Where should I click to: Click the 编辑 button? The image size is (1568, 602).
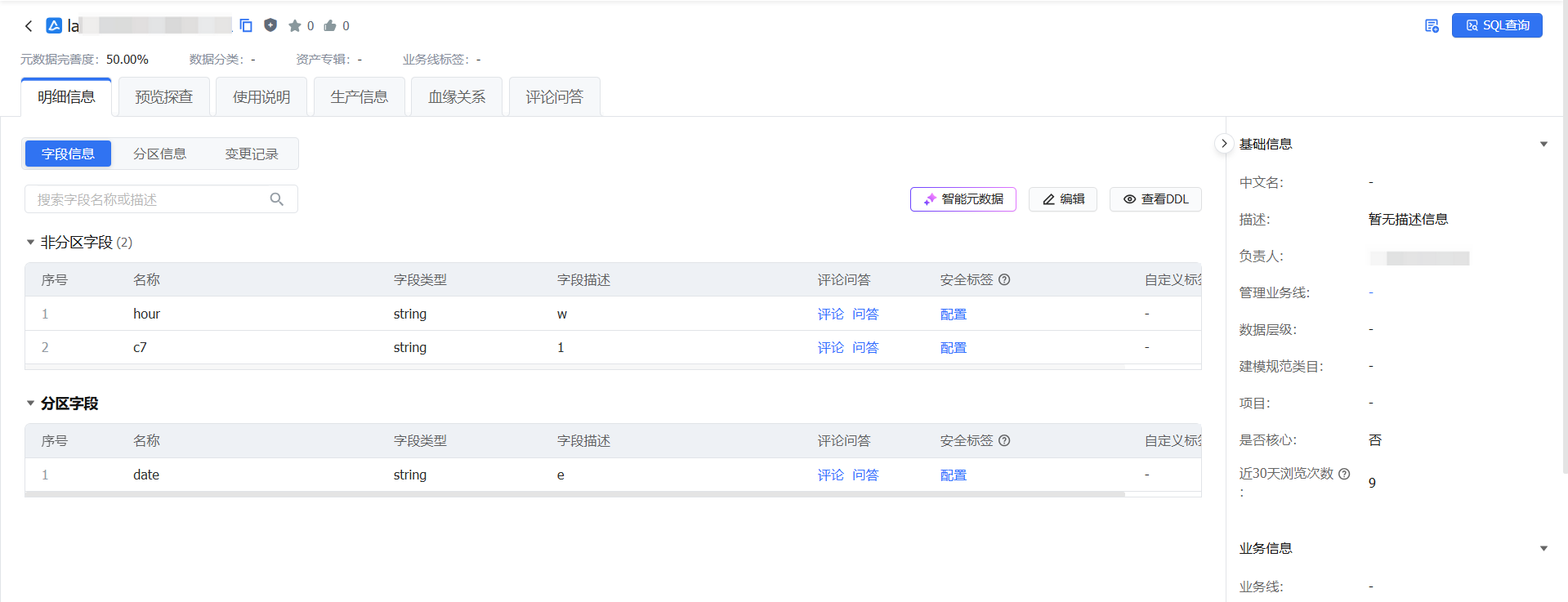coord(1063,199)
